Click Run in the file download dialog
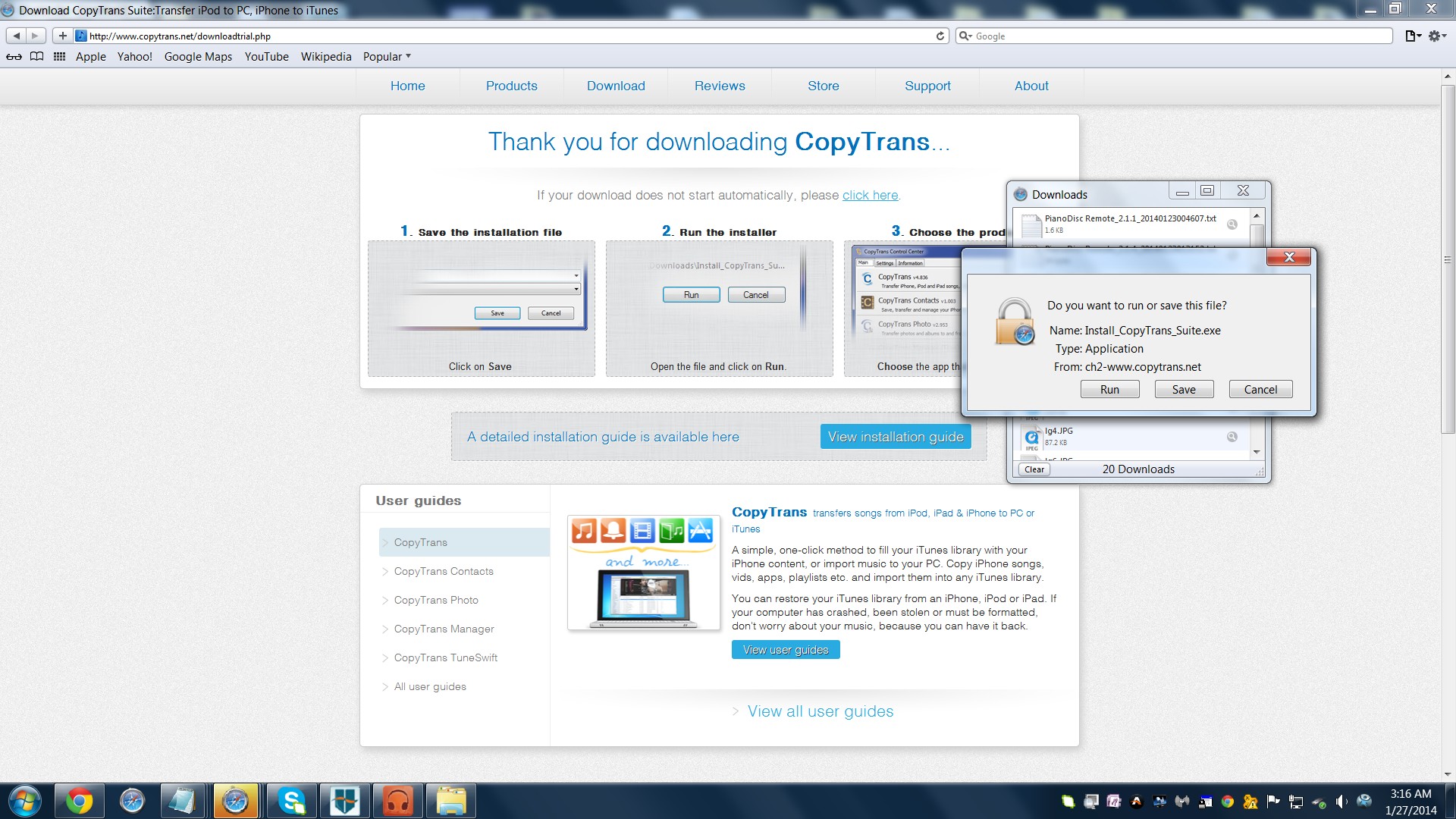This screenshot has width=1456, height=819. (x=1109, y=389)
